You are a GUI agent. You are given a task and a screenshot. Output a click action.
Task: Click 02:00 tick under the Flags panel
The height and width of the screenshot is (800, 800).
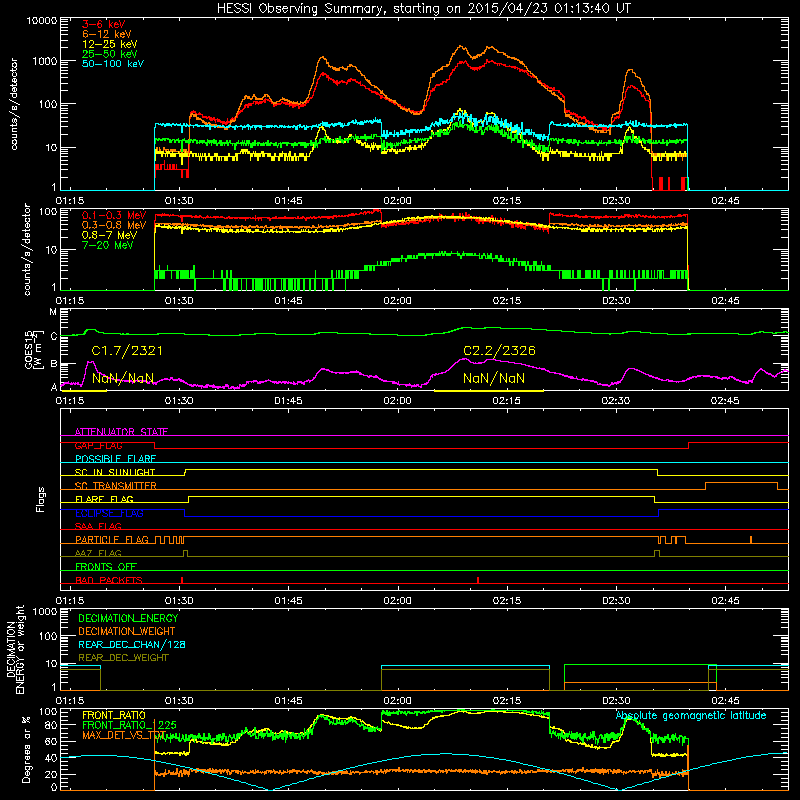tap(397, 601)
